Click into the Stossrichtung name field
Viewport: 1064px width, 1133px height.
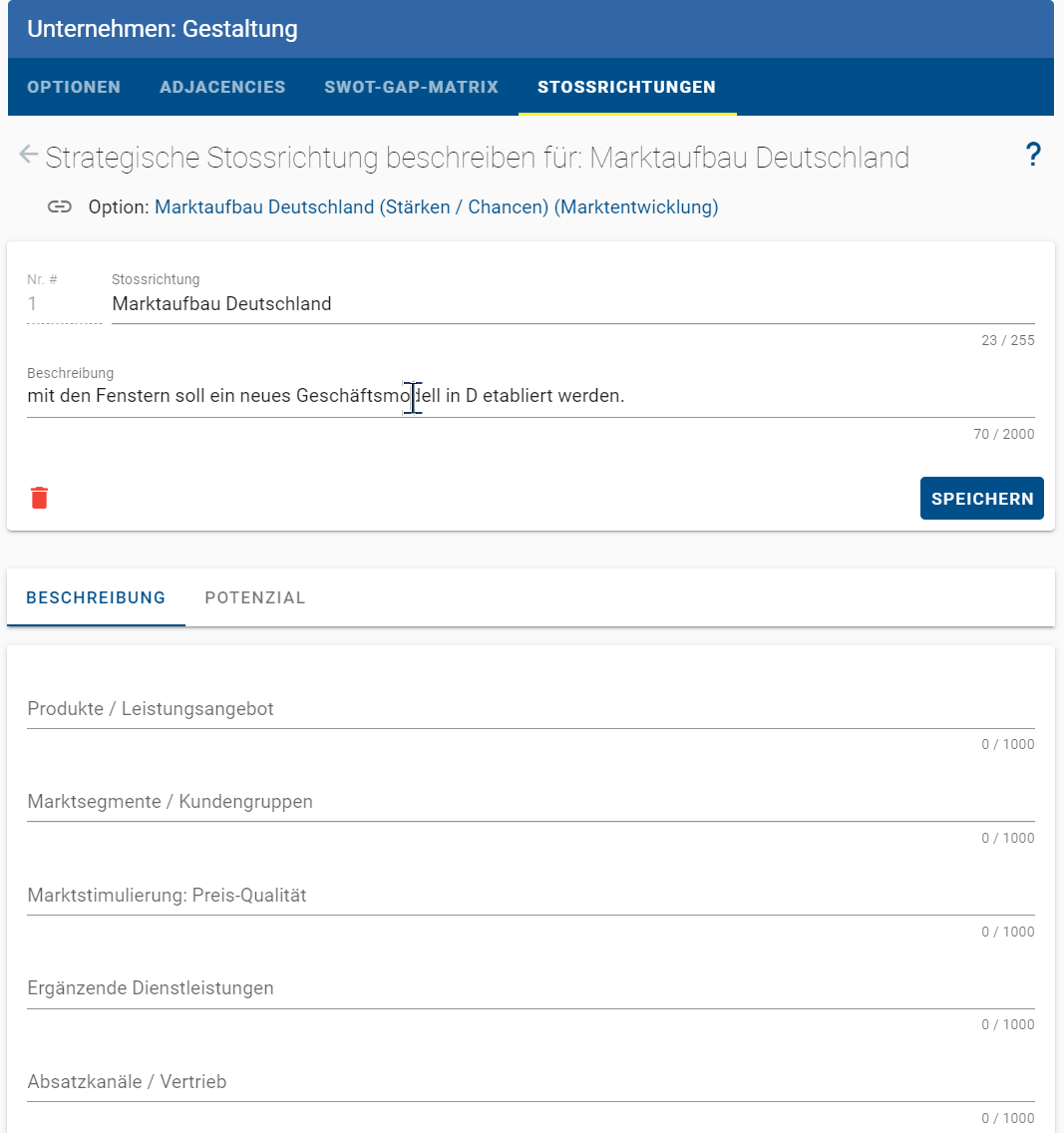click(x=572, y=304)
